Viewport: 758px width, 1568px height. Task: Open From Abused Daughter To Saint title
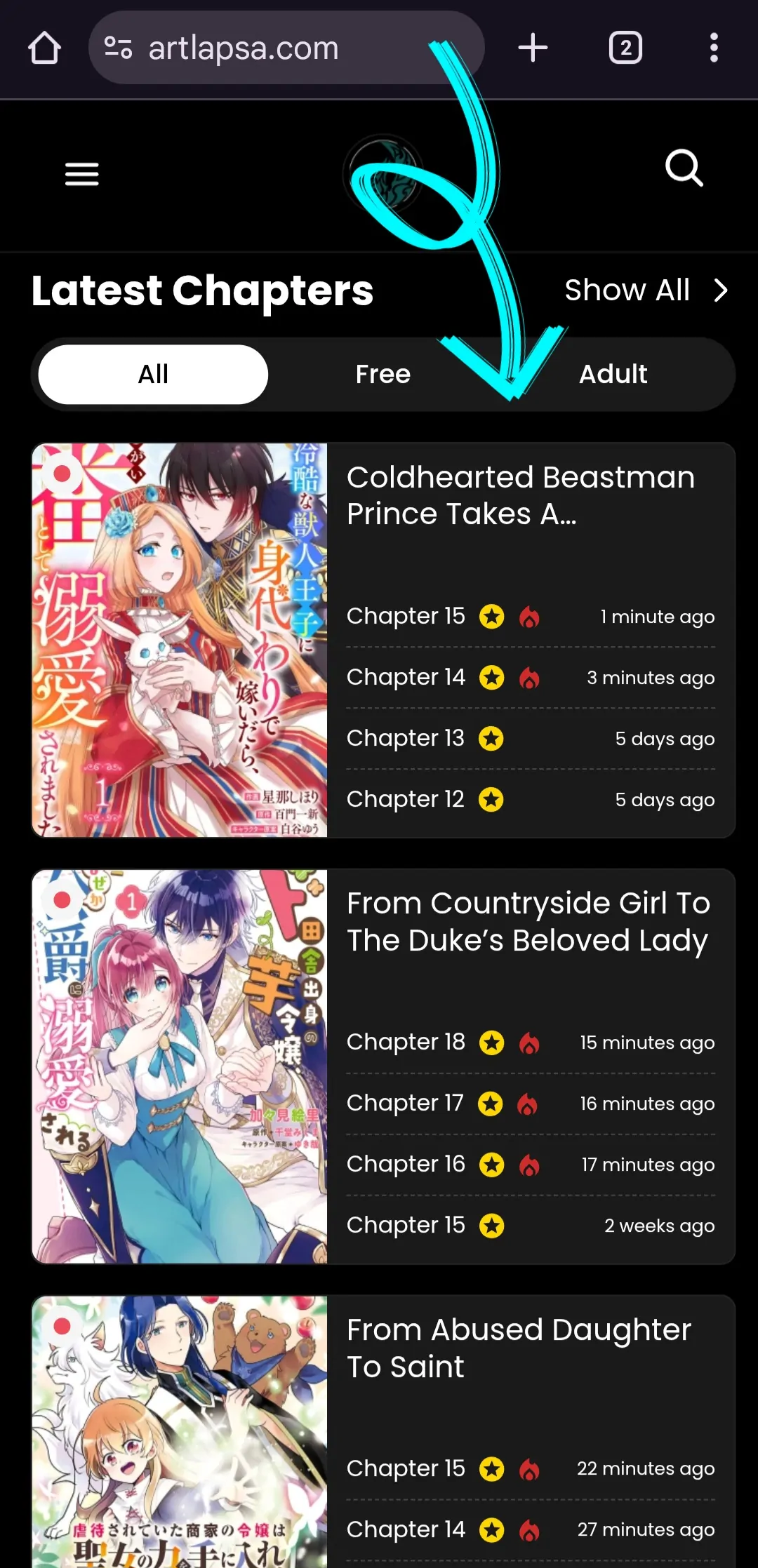pyautogui.click(x=519, y=1348)
